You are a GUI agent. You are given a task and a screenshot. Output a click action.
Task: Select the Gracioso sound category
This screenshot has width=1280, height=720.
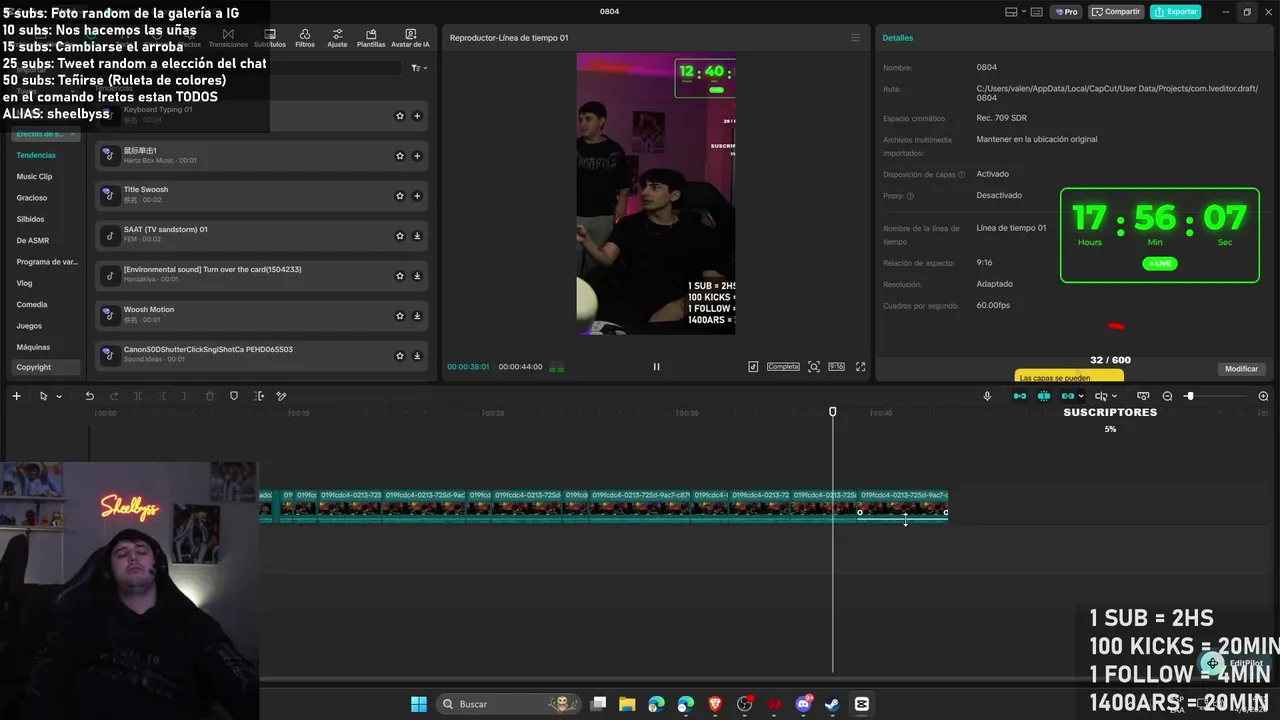[32, 198]
